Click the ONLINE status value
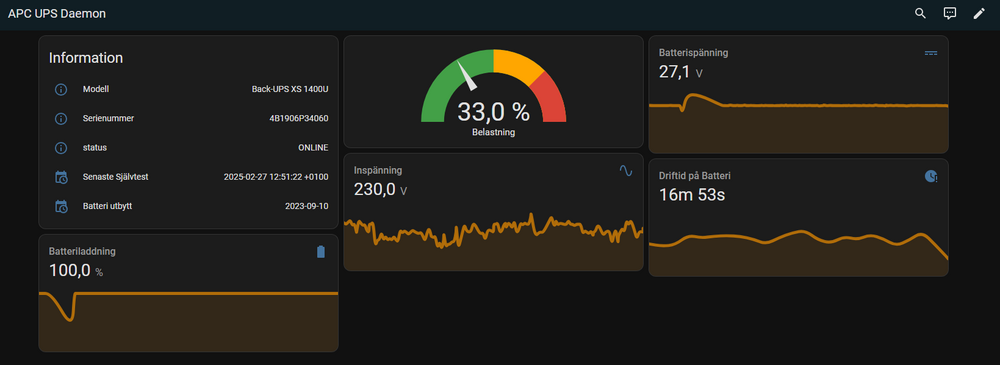Image resolution: width=1000 pixels, height=365 pixels. (x=313, y=148)
